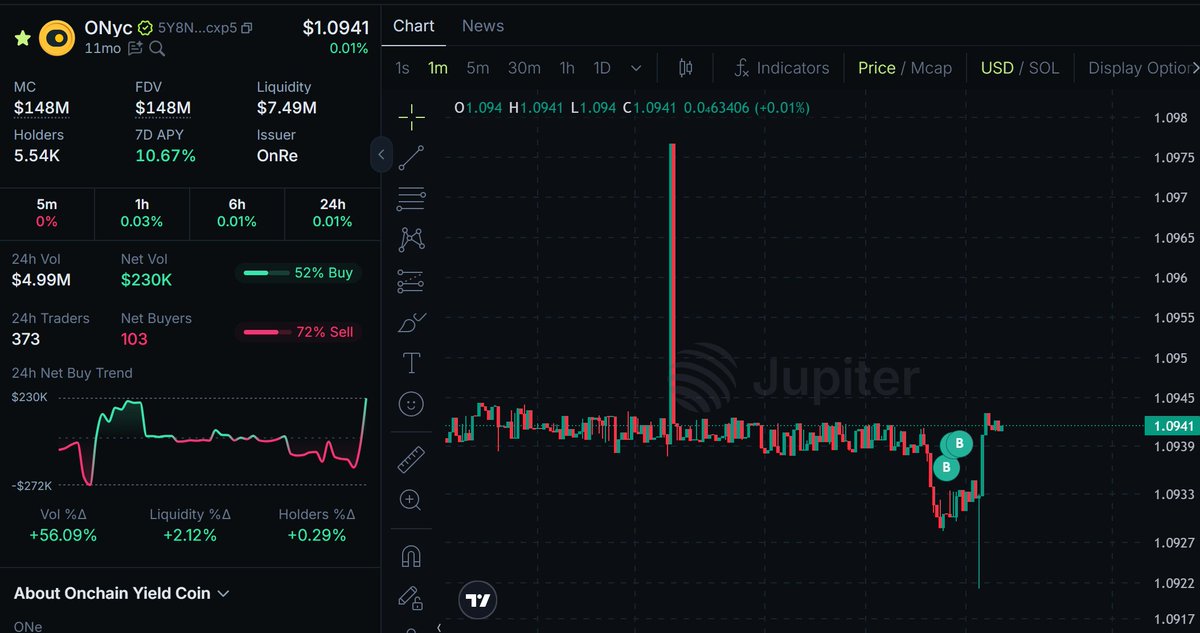Image resolution: width=1200 pixels, height=633 pixels.
Task: Open the Indicators dialog
Action: (781, 68)
